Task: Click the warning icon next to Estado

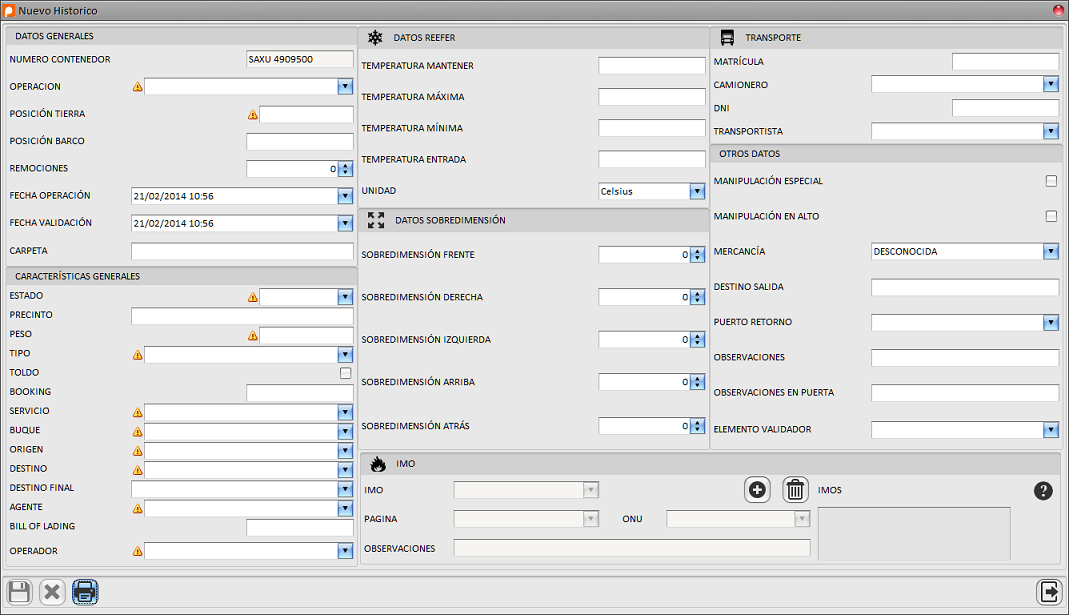Action: 253,297
